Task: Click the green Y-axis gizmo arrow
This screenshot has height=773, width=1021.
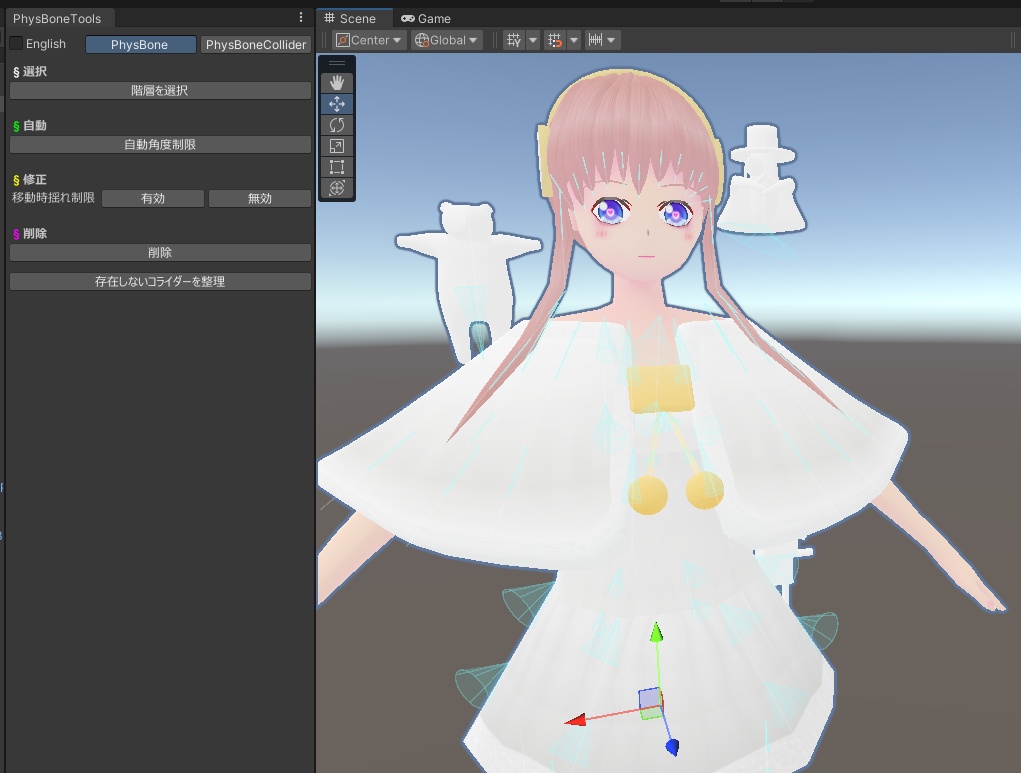Action: click(656, 632)
